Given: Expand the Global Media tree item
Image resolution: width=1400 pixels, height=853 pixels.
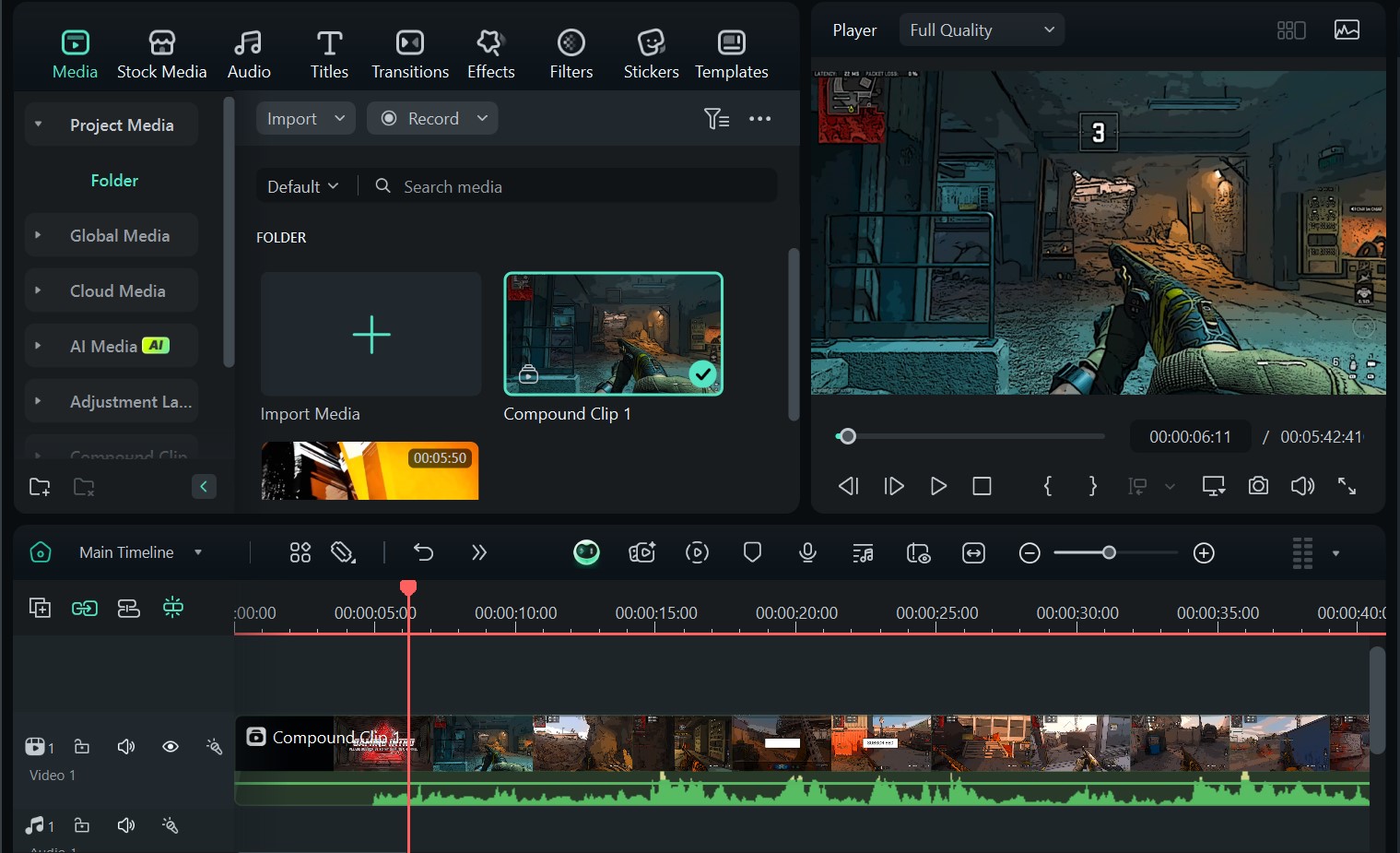Looking at the screenshot, I should coord(38,235).
